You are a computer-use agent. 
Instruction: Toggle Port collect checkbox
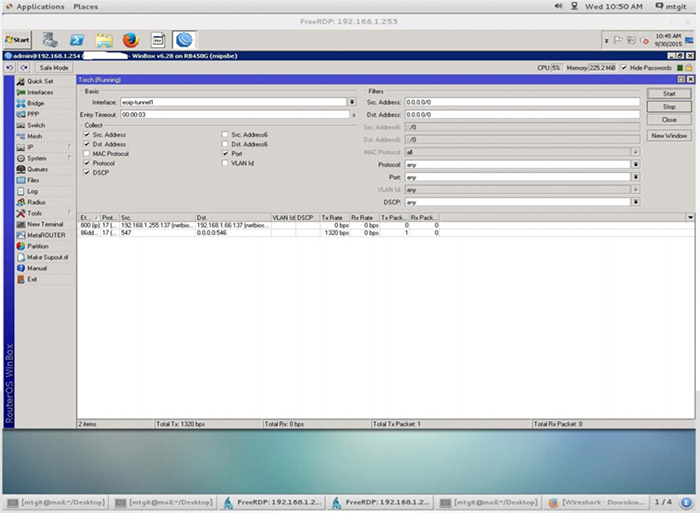point(225,153)
